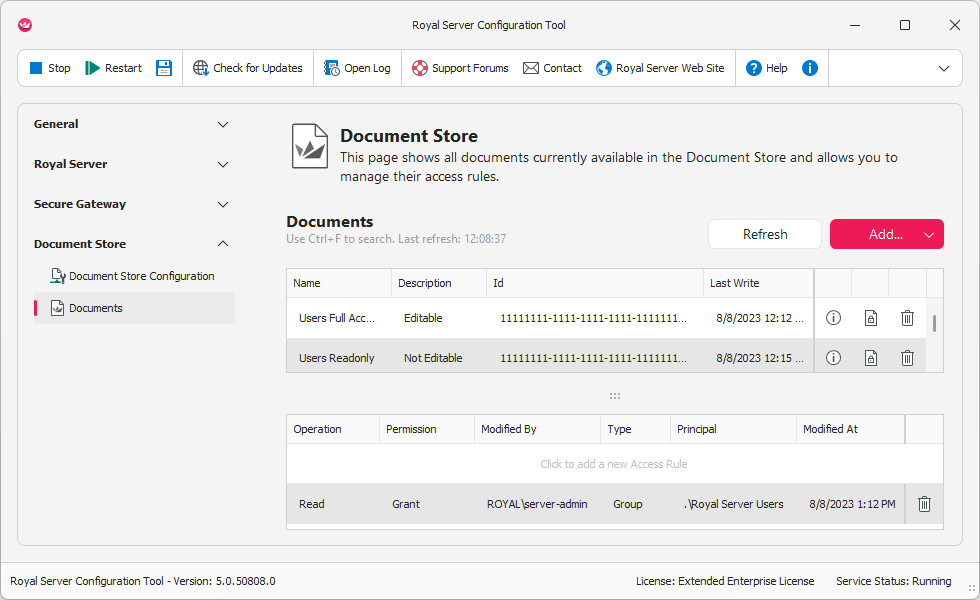Open Document Store Configuration page
Viewport: 980px width, 600px height.
(x=132, y=276)
